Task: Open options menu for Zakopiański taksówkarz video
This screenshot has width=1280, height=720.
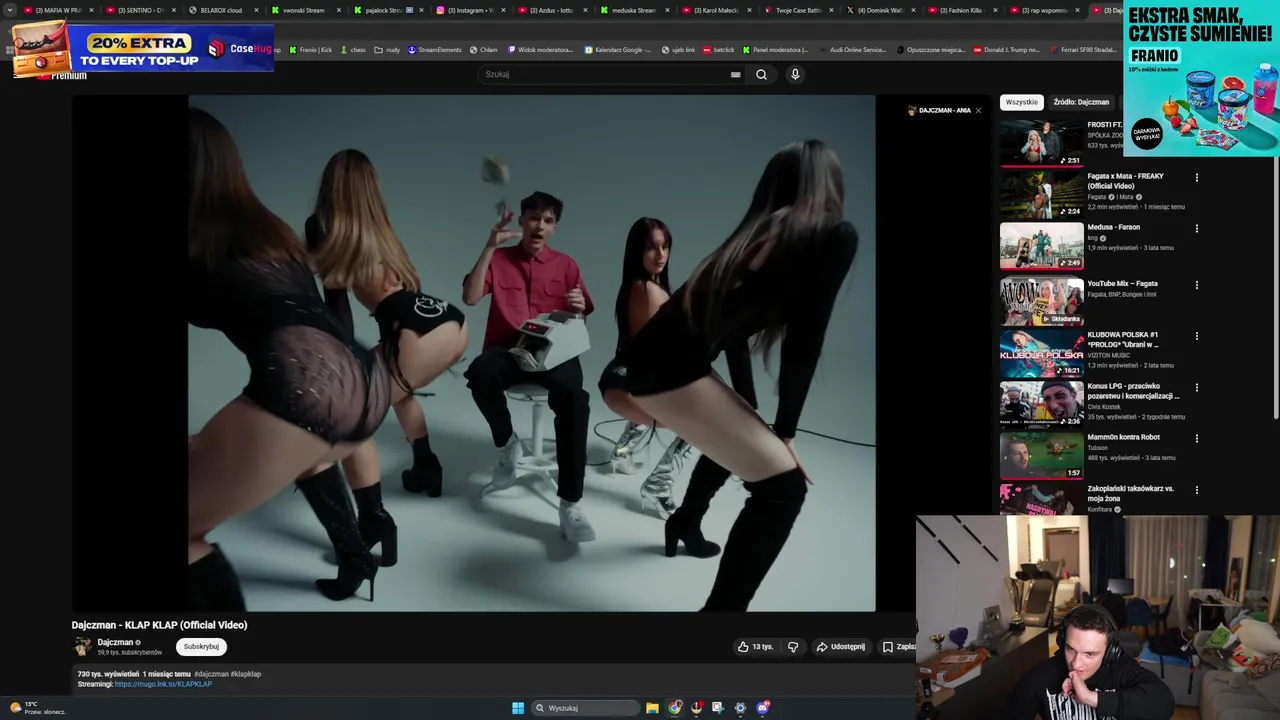Action: pyautogui.click(x=1197, y=490)
